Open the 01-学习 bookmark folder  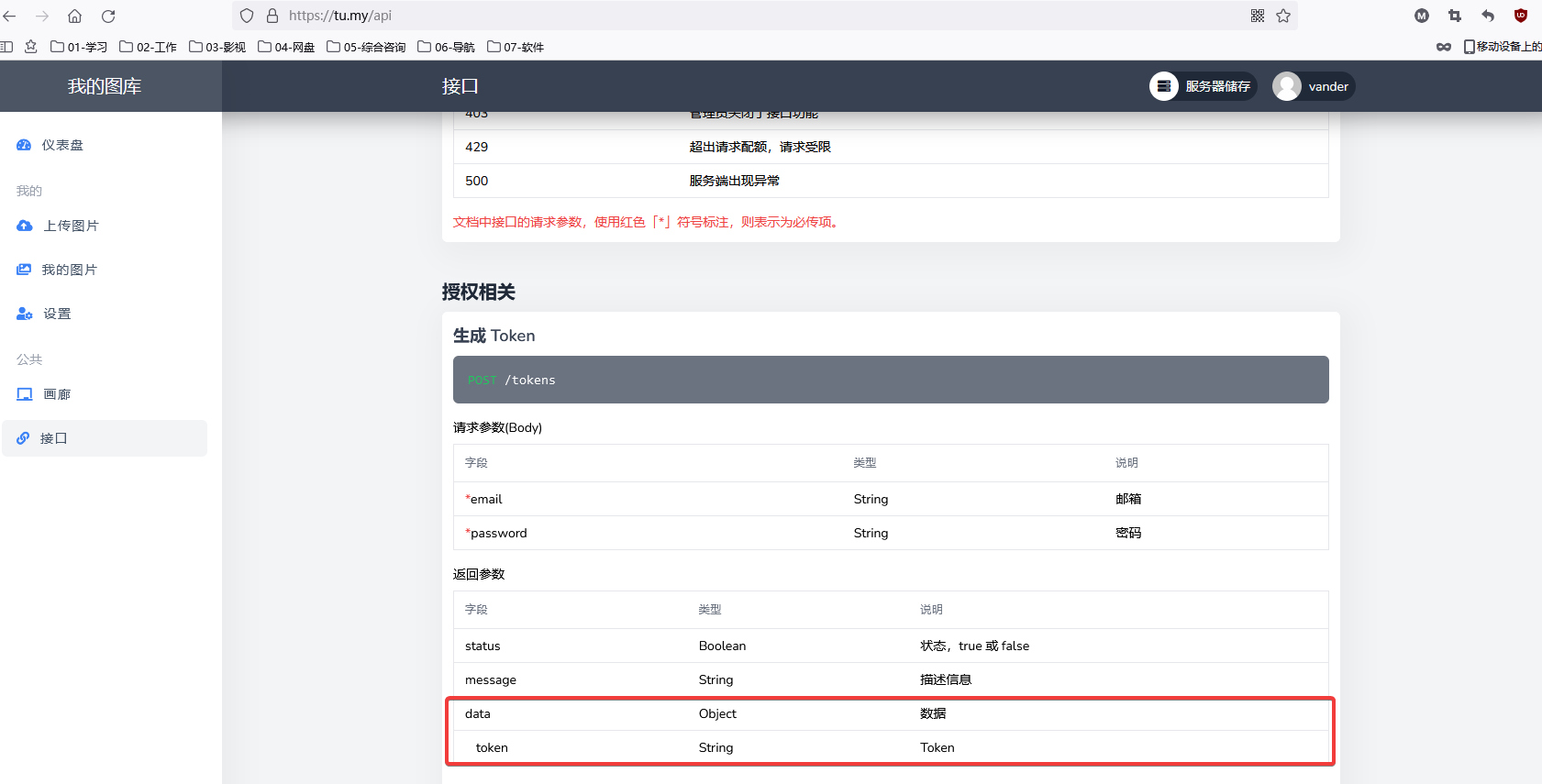[x=79, y=47]
